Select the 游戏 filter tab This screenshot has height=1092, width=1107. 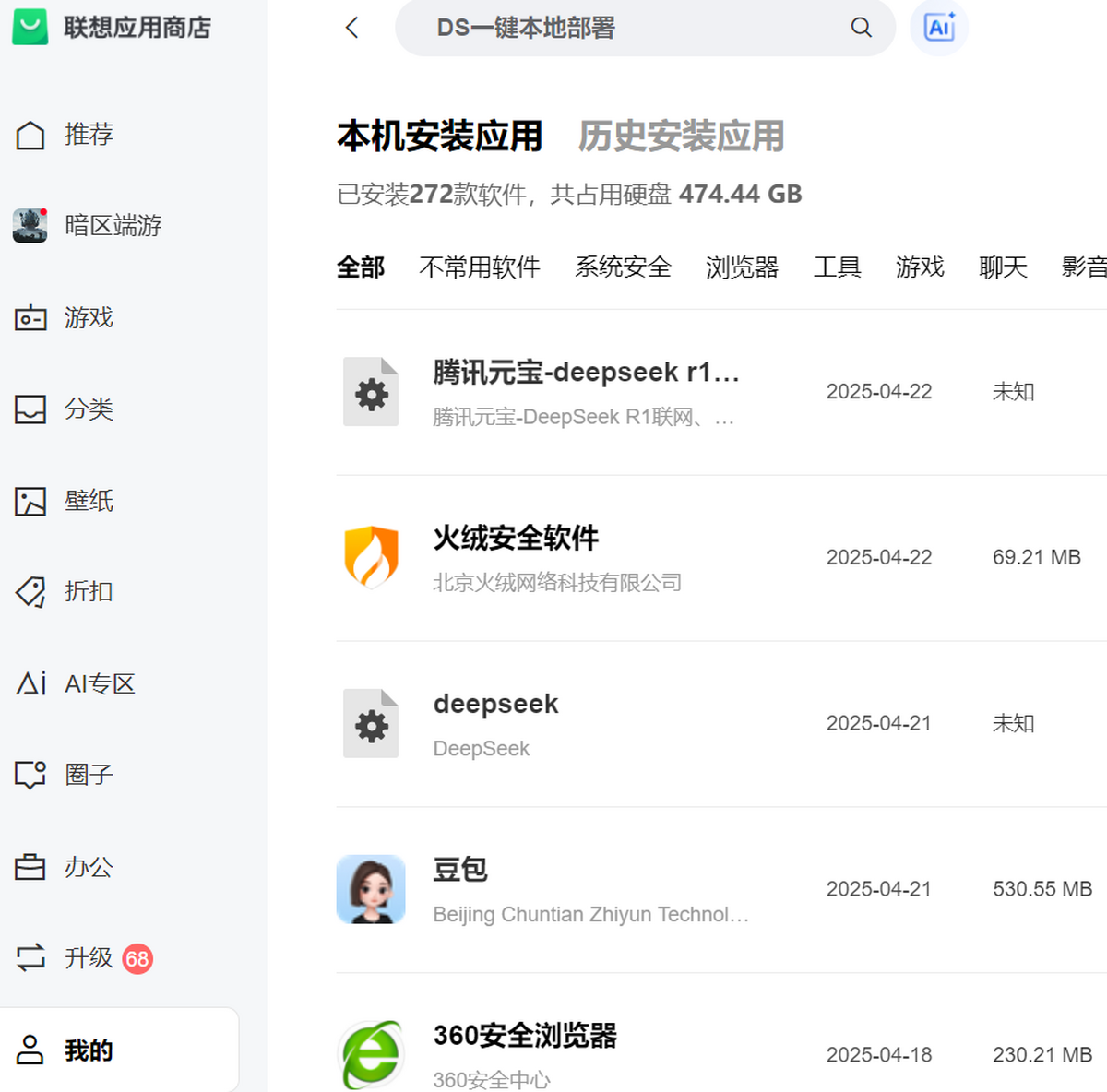point(920,267)
